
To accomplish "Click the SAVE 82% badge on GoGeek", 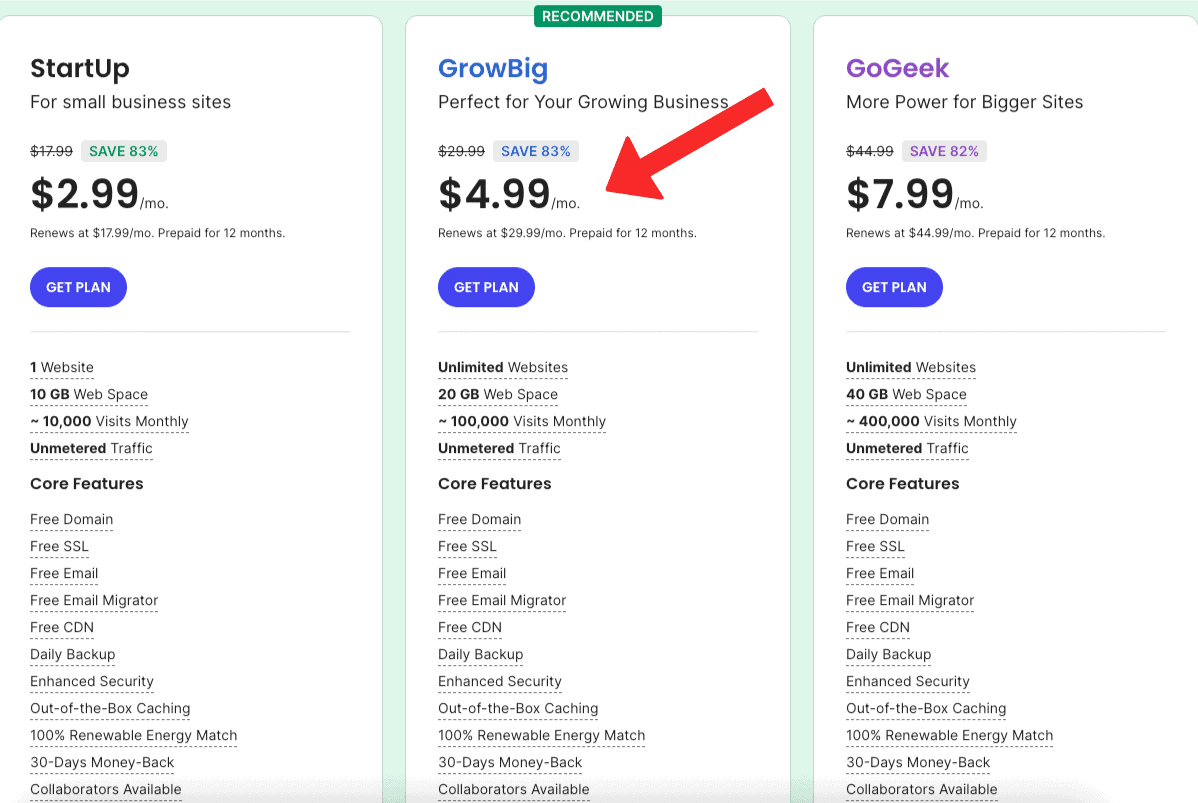I will pyautogui.click(x=944, y=151).
